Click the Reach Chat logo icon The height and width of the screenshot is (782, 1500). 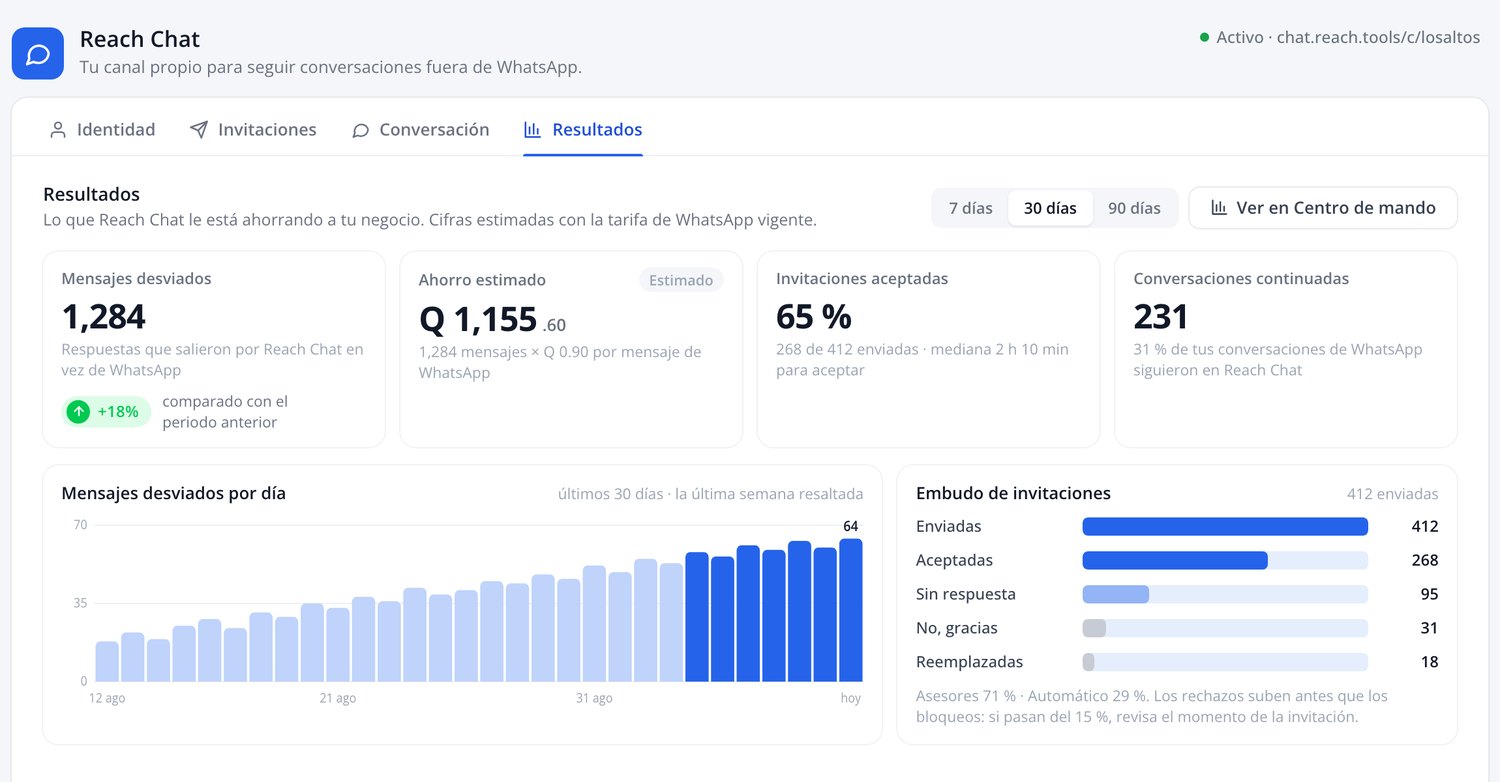[x=38, y=53]
